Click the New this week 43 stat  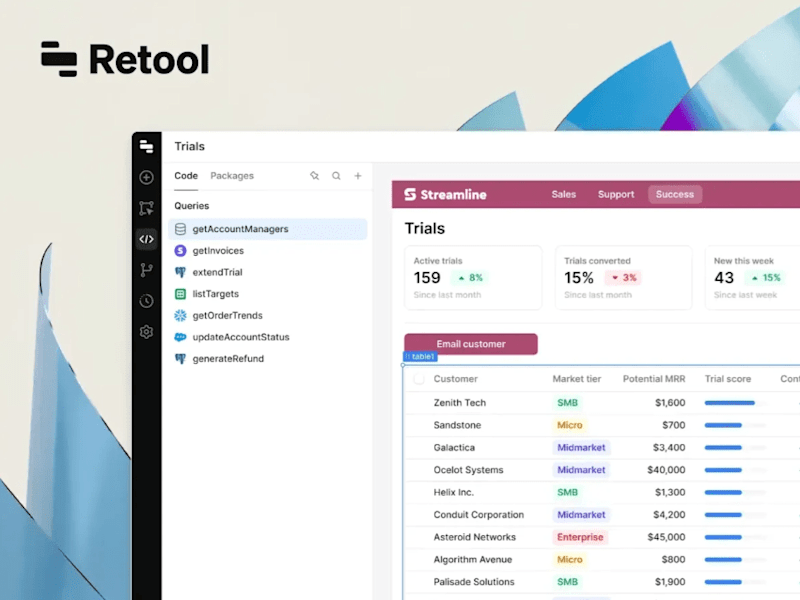coord(752,278)
